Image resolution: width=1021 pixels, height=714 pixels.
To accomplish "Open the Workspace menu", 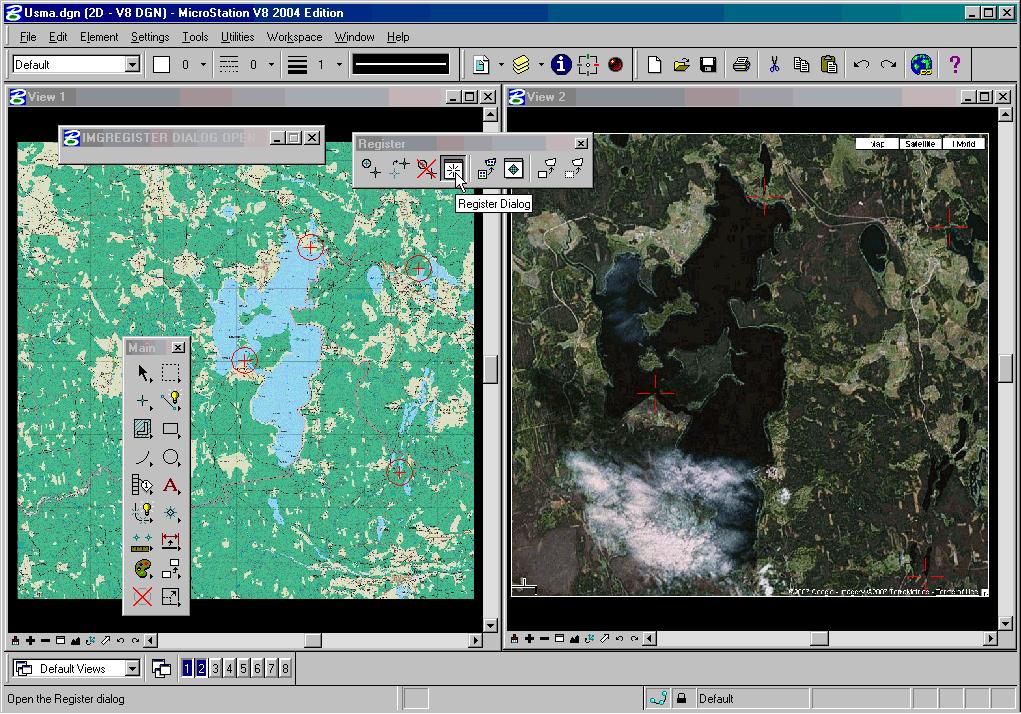I will click(x=294, y=37).
